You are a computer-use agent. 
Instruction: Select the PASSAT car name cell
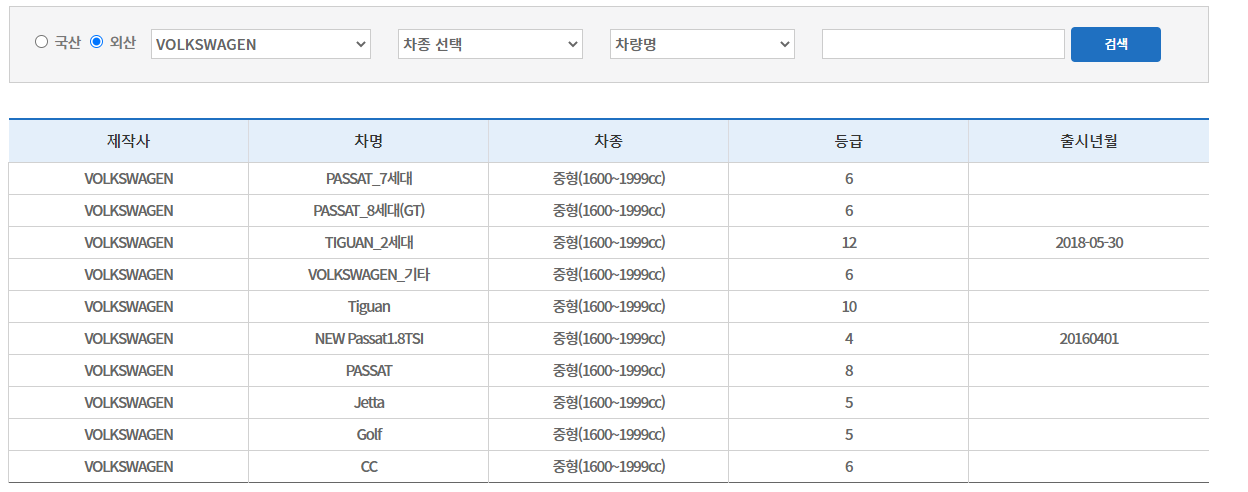click(369, 371)
